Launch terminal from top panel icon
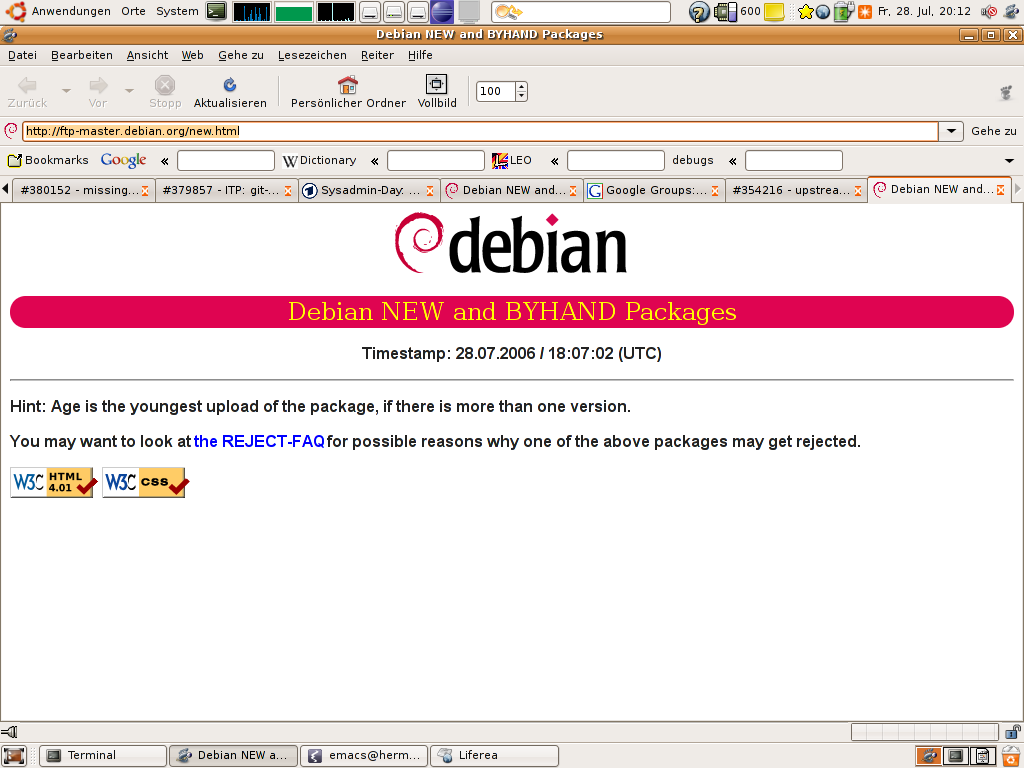1024x768 pixels. (x=216, y=12)
